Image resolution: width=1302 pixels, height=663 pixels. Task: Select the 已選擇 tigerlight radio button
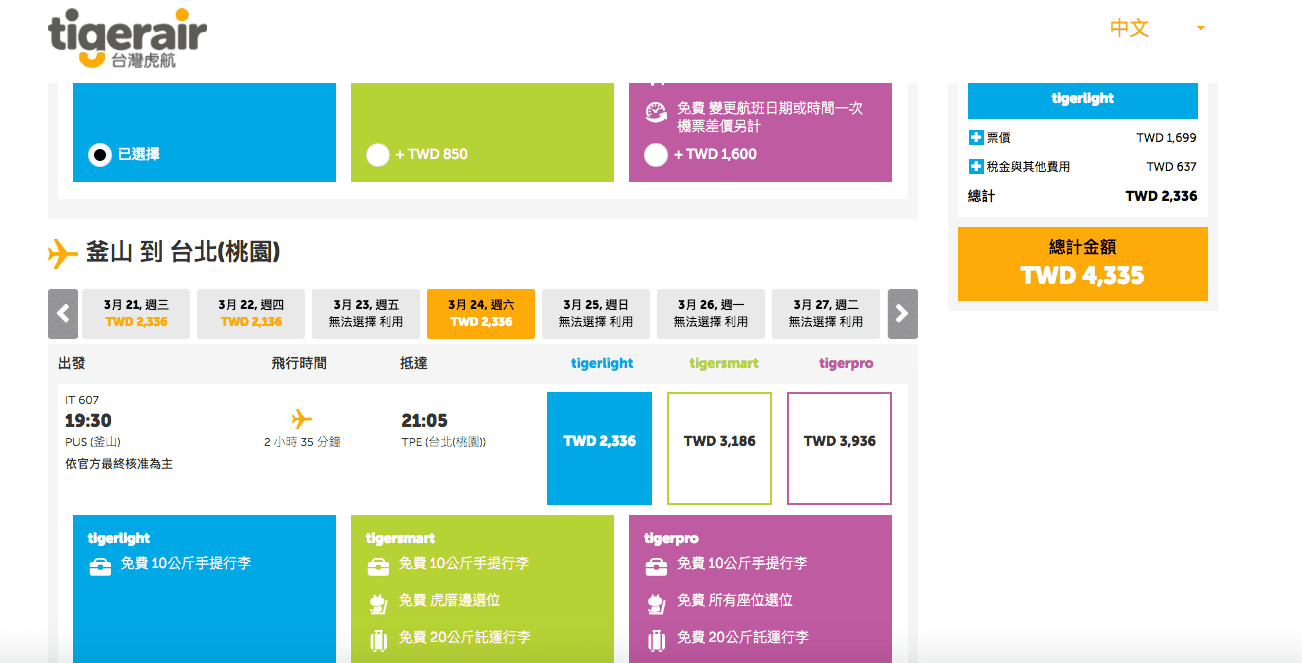click(x=100, y=155)
